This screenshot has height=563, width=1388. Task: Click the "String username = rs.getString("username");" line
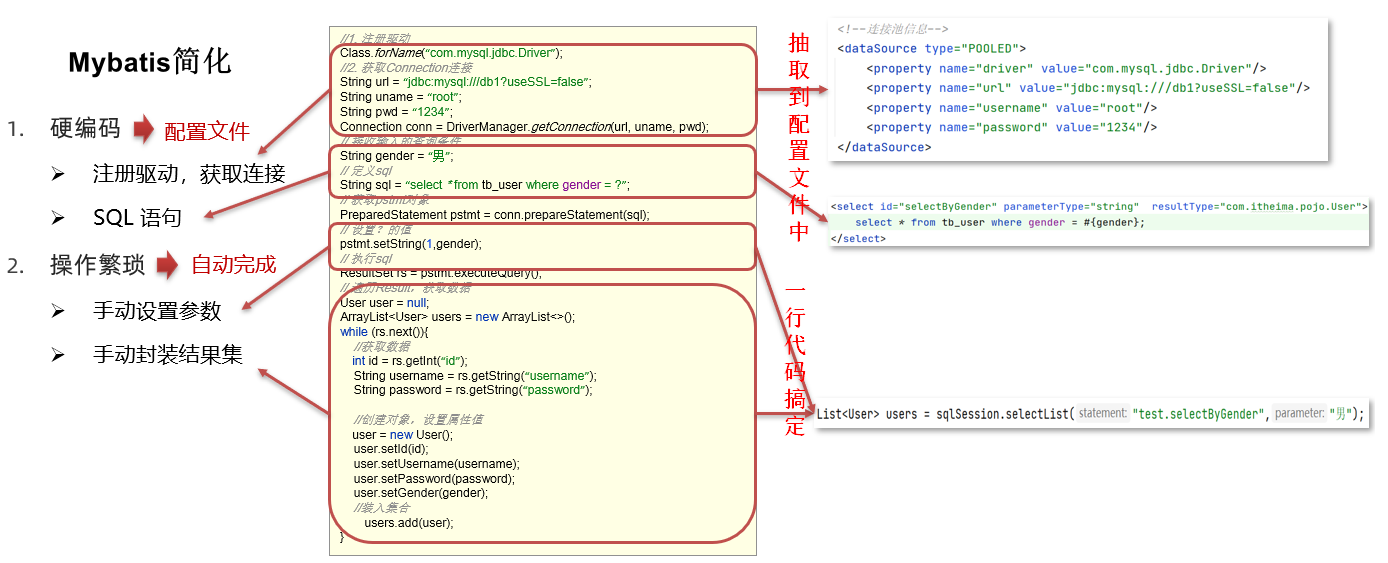click(x=474, y=376)
